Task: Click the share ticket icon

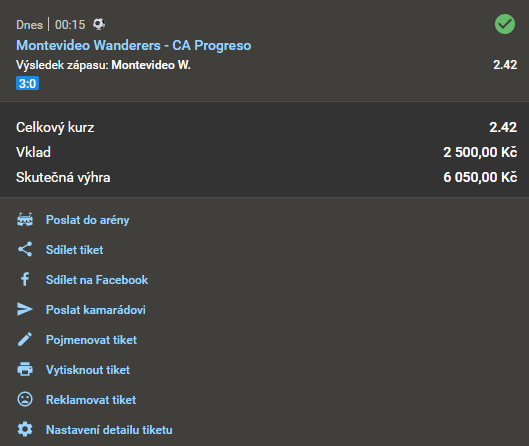Action: pos(25,249)
